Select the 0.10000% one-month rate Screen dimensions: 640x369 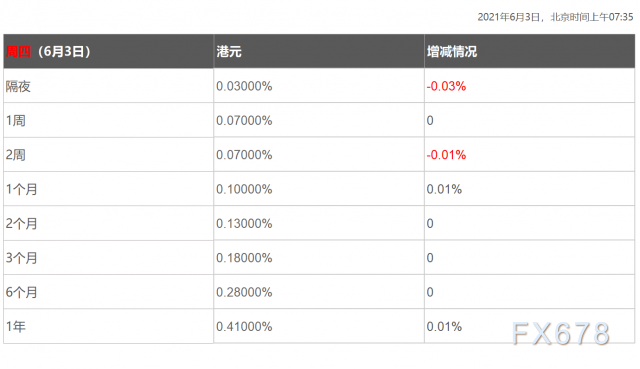[x=244, y=189]
